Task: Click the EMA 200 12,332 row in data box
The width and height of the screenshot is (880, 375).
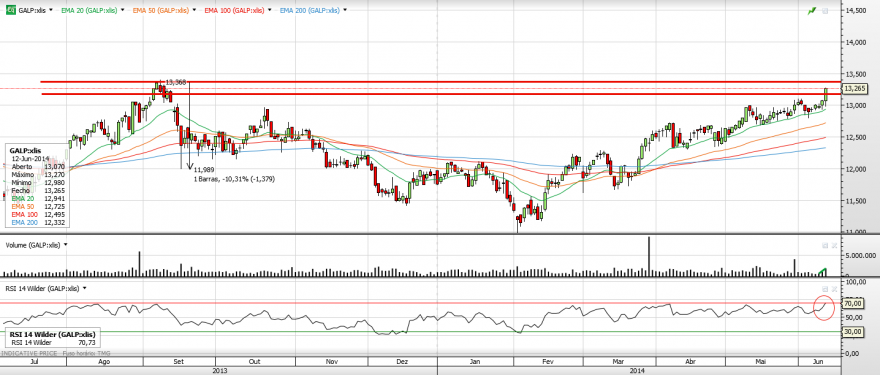Action: pos(38,223)
